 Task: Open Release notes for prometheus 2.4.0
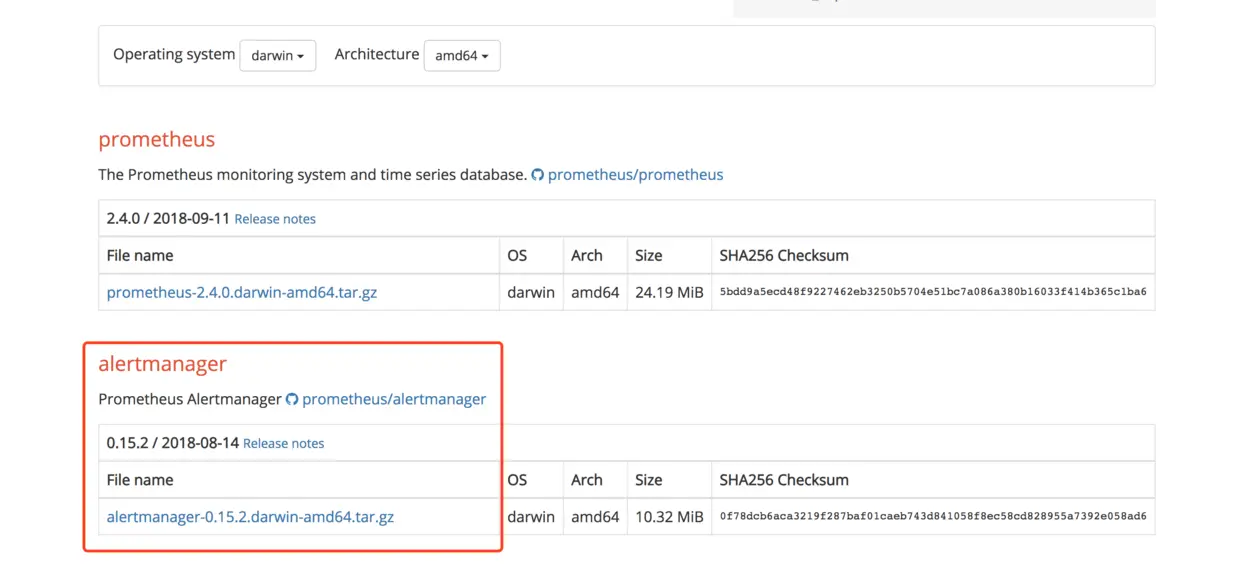(275, 219)
